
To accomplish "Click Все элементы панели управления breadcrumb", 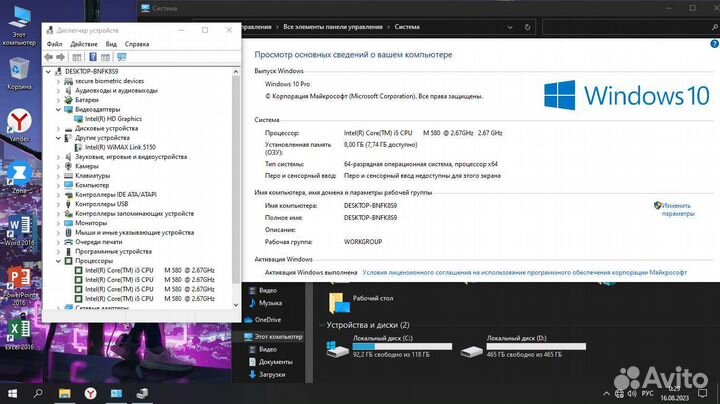I will 332,27.
